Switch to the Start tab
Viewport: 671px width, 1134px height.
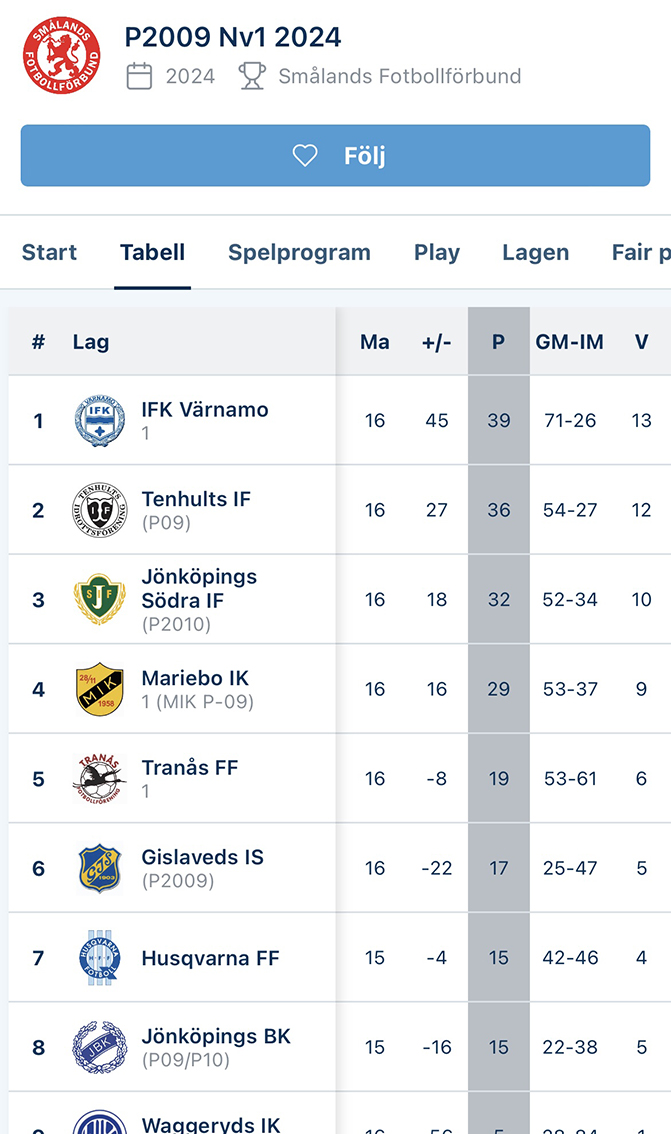pos(49,253)
